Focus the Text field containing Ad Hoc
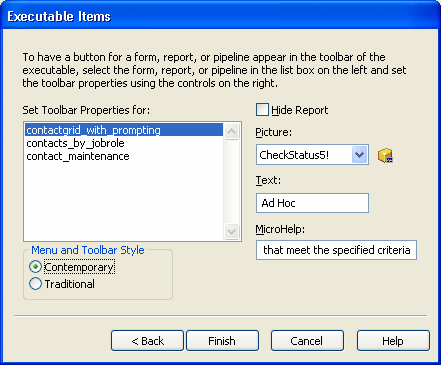Viewport: 441px width, 365px height. (312, 203)
